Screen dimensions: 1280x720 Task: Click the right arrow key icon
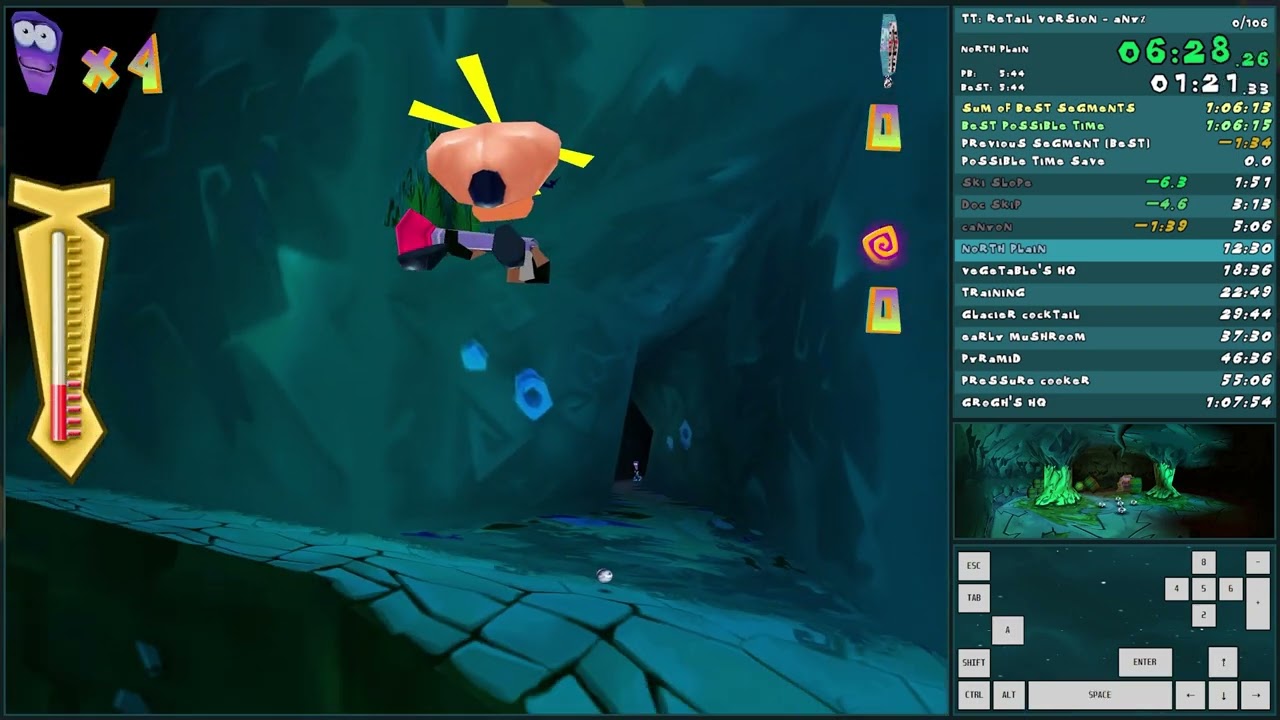coord(1256,694)
